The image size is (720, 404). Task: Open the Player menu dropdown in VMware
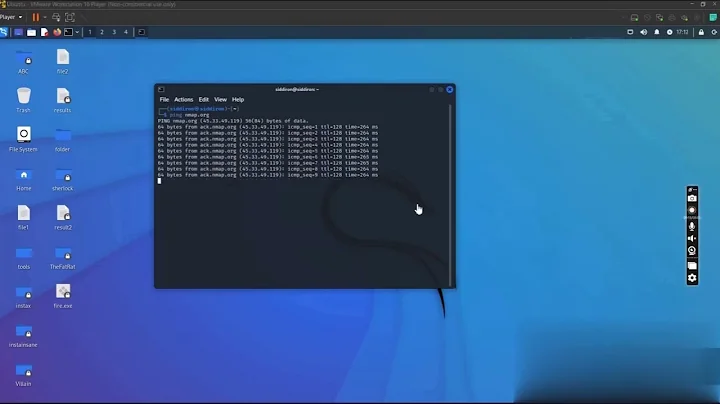point(11,17)
